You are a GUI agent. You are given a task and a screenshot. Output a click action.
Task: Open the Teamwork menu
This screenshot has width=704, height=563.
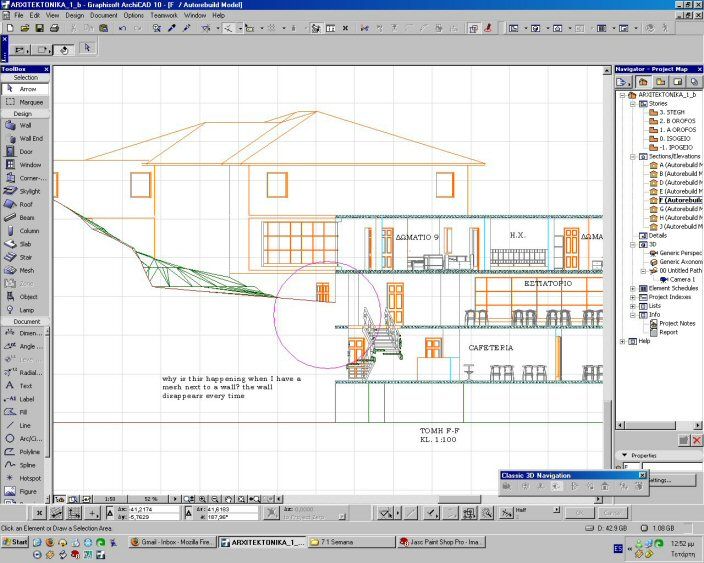(165, 16)
